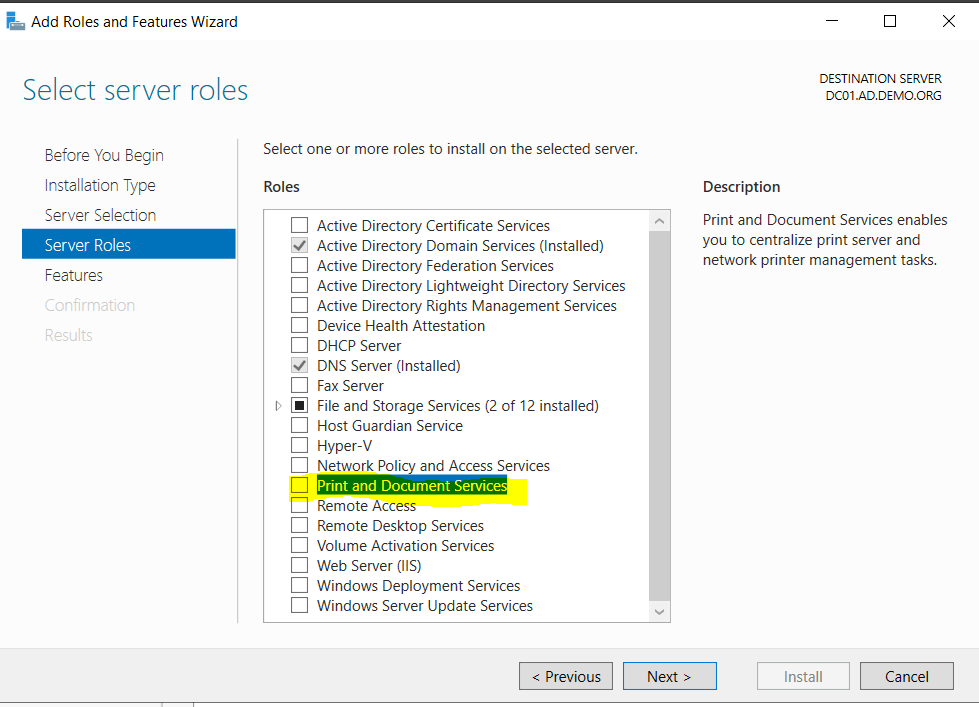Check the Remote Access checkbox

300,505
